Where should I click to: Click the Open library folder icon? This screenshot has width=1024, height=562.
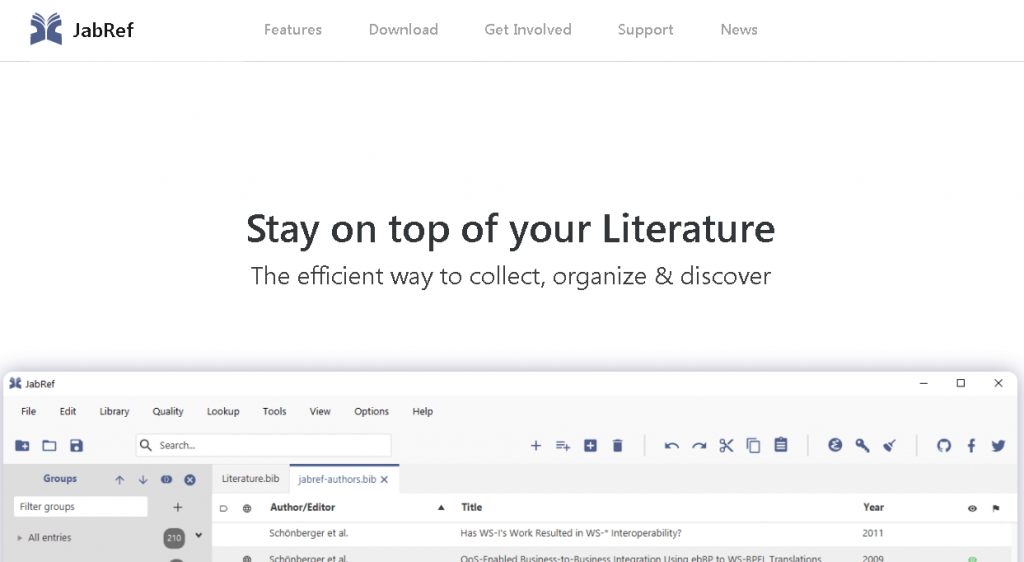[x=49, y=445]
